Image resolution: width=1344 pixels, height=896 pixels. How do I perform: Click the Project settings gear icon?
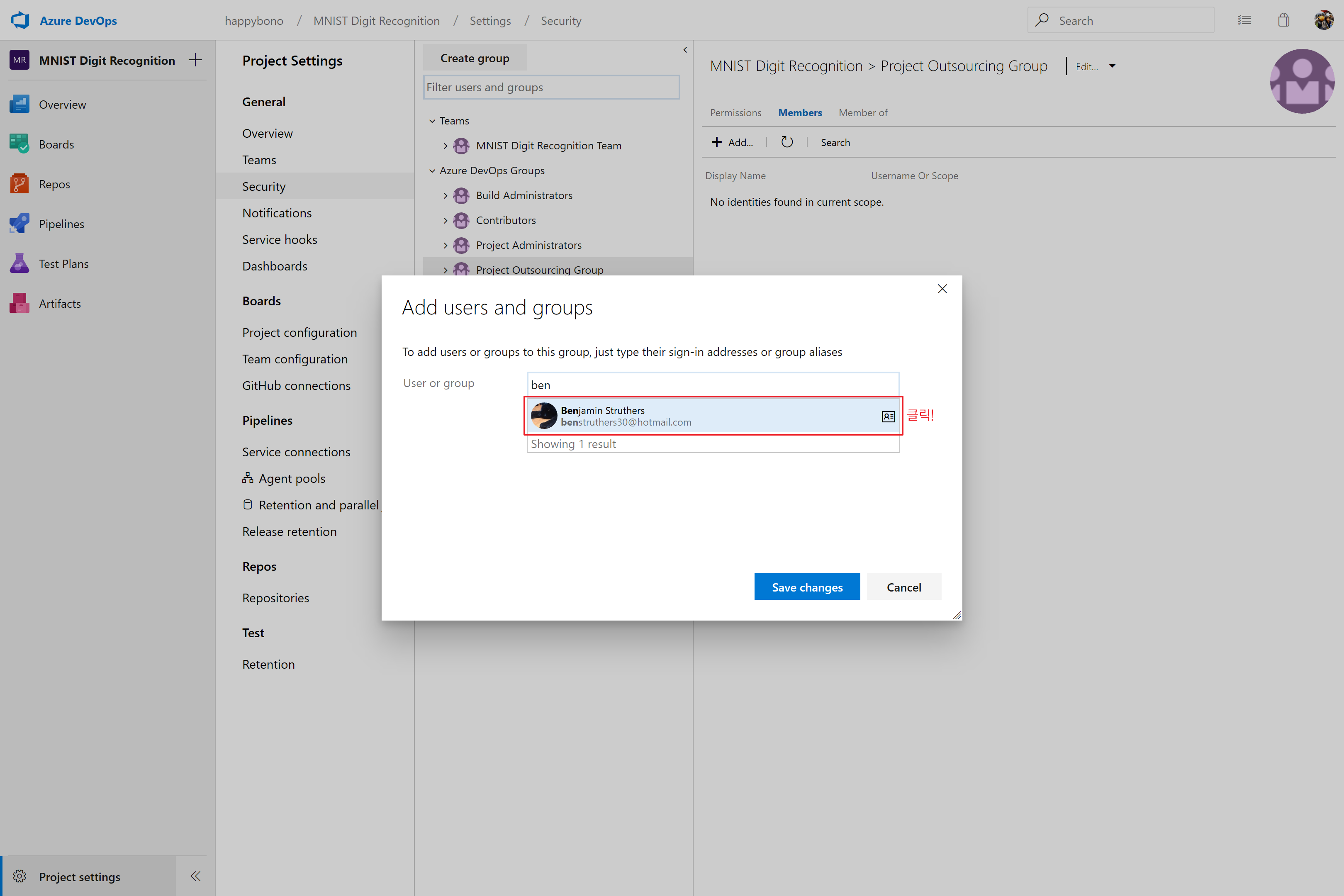19,876
